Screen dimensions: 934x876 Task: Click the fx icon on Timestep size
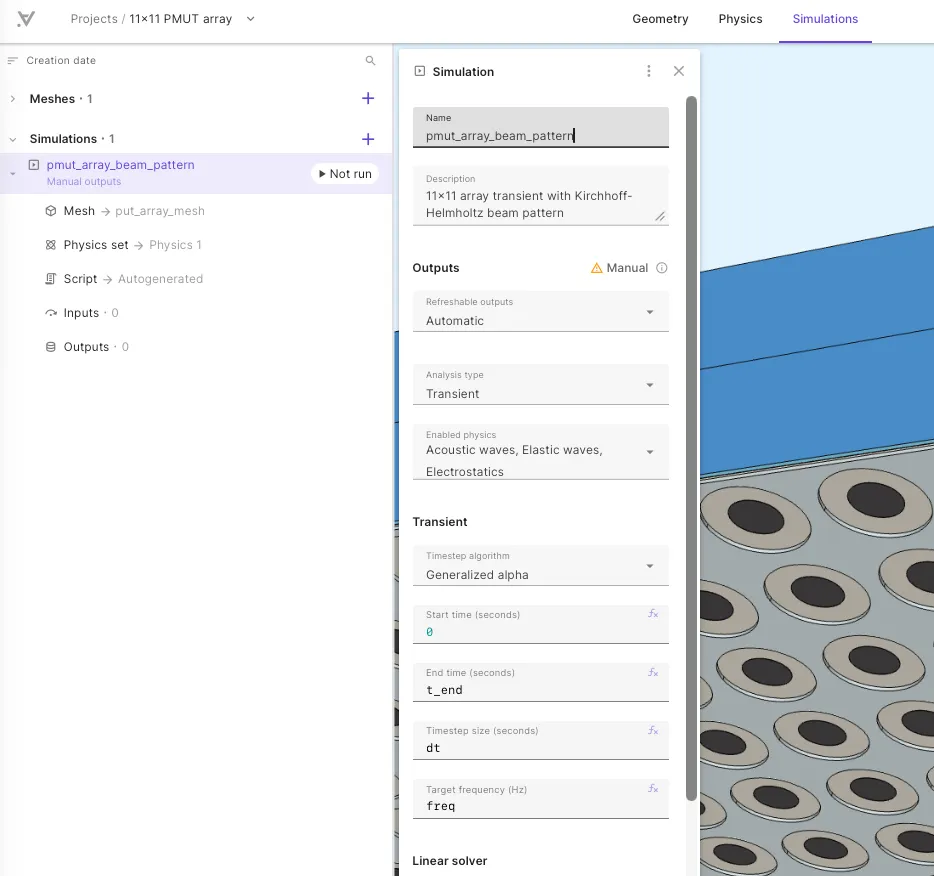653,730
